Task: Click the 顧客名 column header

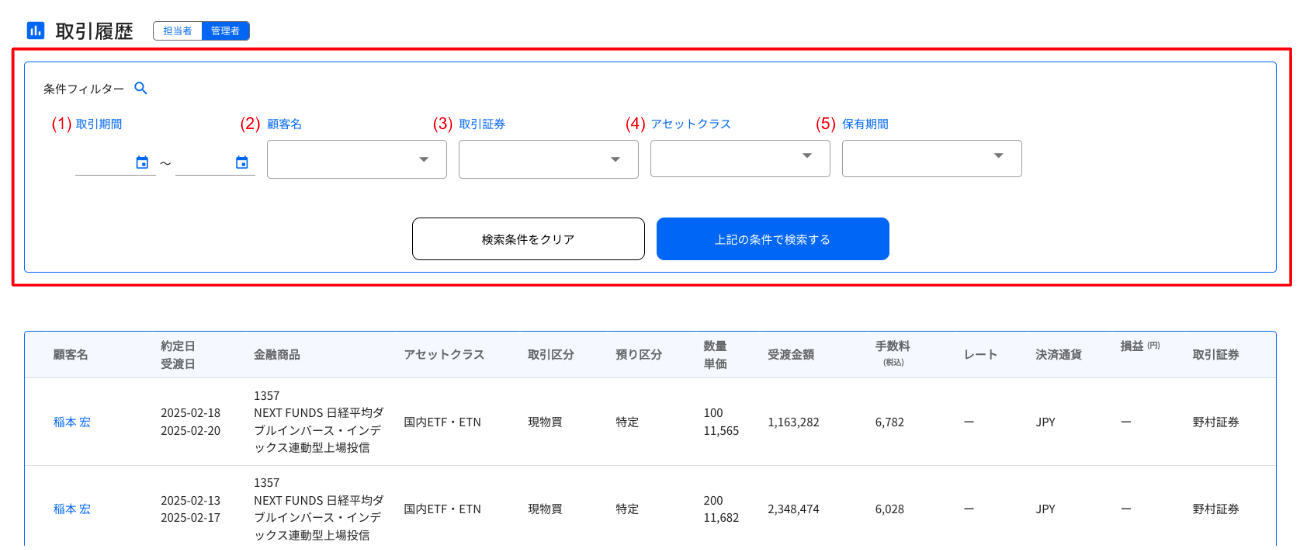Action: 71,355
